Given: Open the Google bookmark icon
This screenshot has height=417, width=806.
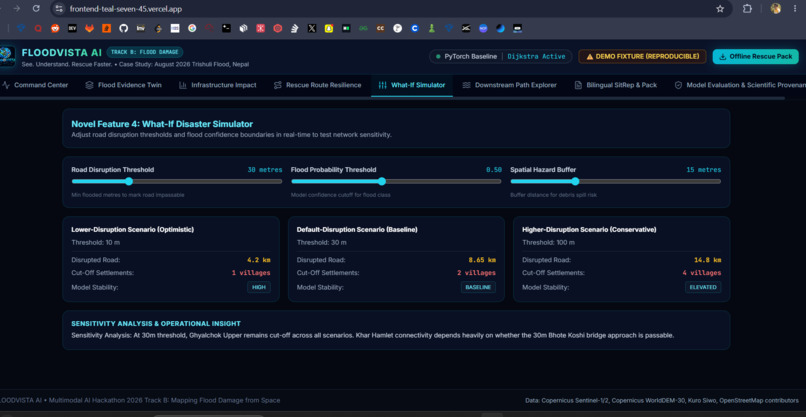Looking at the screenshot, I should [192, 29].
